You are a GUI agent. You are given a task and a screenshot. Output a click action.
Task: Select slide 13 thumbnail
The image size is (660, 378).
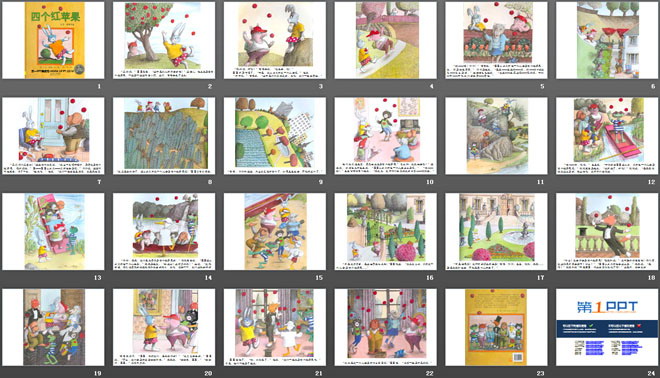click(x=53, y=232)
